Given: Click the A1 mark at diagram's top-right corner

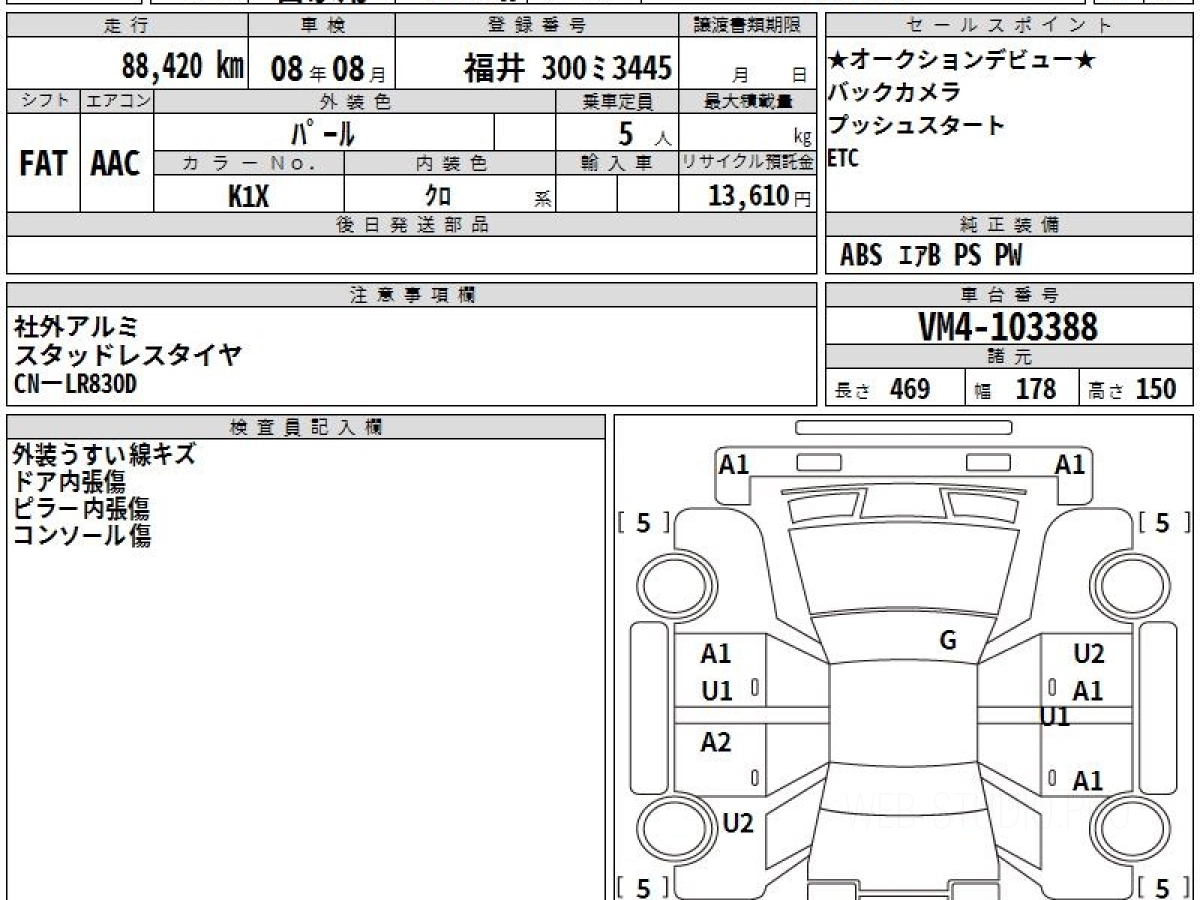Looking at the screenshot, I should click(x=1070, y=464).
